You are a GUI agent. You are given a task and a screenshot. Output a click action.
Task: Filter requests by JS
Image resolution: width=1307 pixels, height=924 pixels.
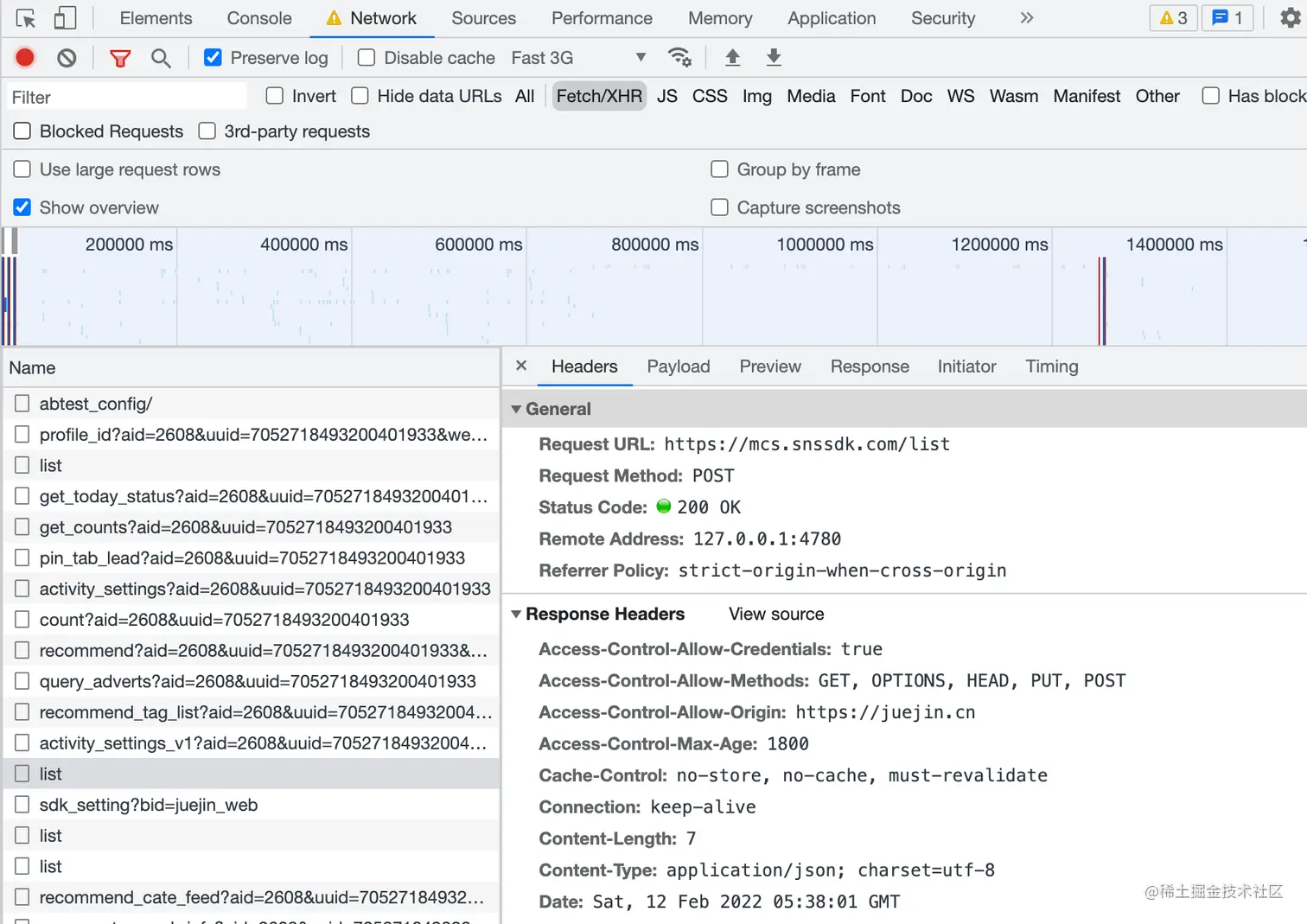coord(666,96)
